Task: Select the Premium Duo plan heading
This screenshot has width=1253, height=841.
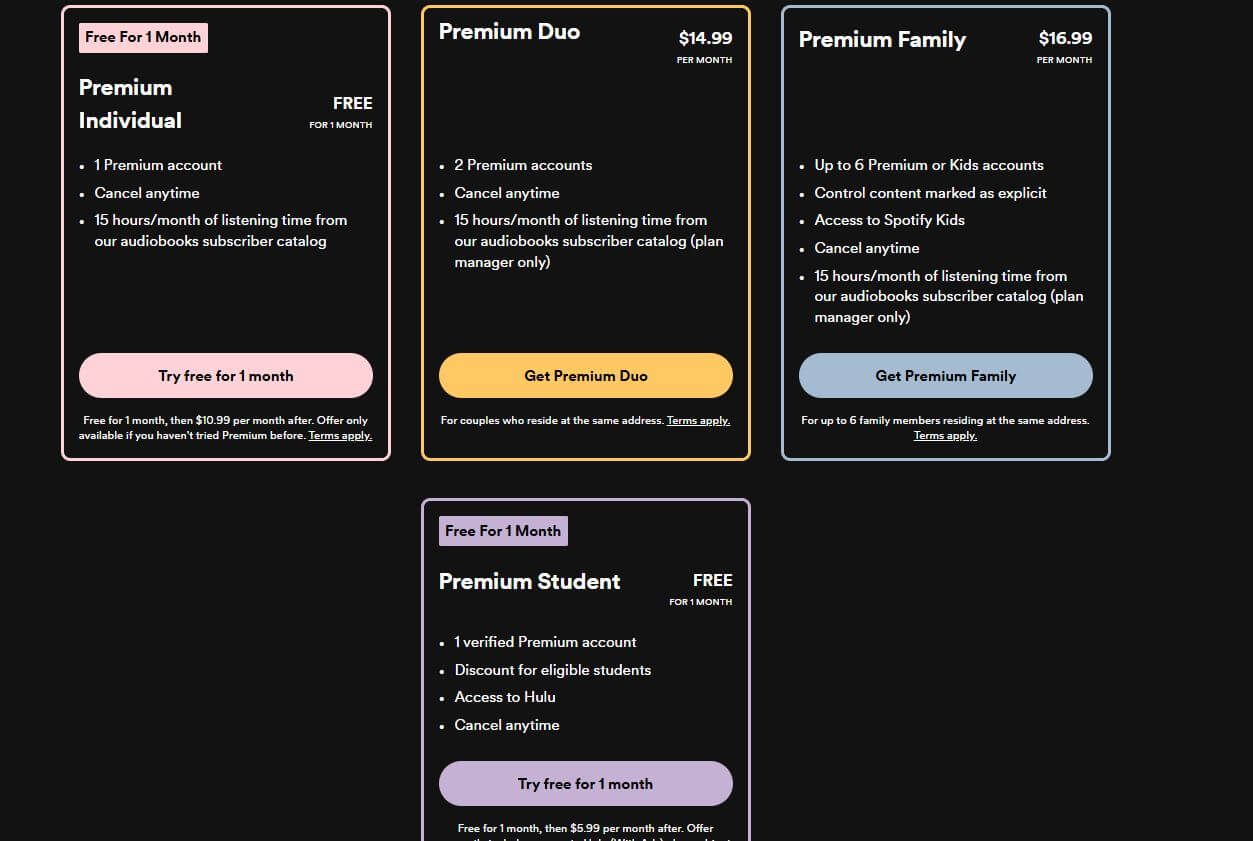Action: coord(509,31)
